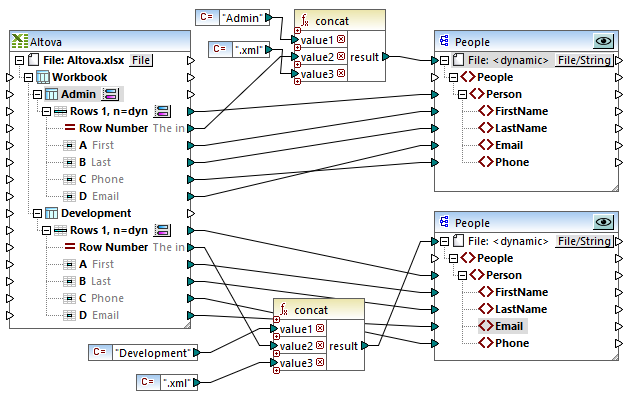Click the Admin worksheet table icon
Image resolution: width=628 pixels, height=399 pixels.
click(x=51, y=94)
